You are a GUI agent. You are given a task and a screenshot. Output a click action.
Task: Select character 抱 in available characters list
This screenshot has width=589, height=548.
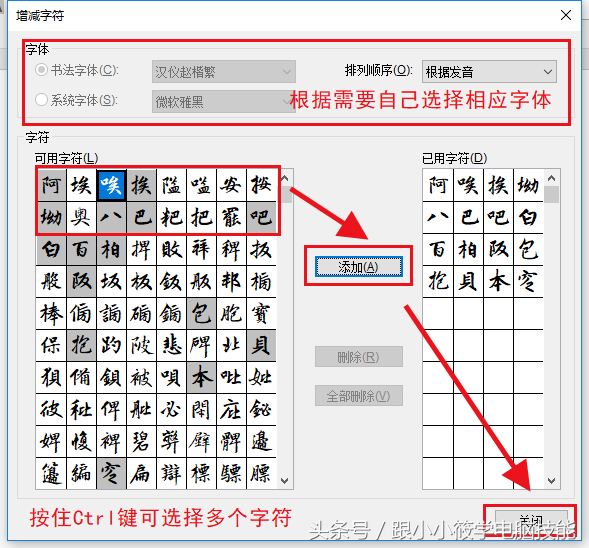[82, 345]
